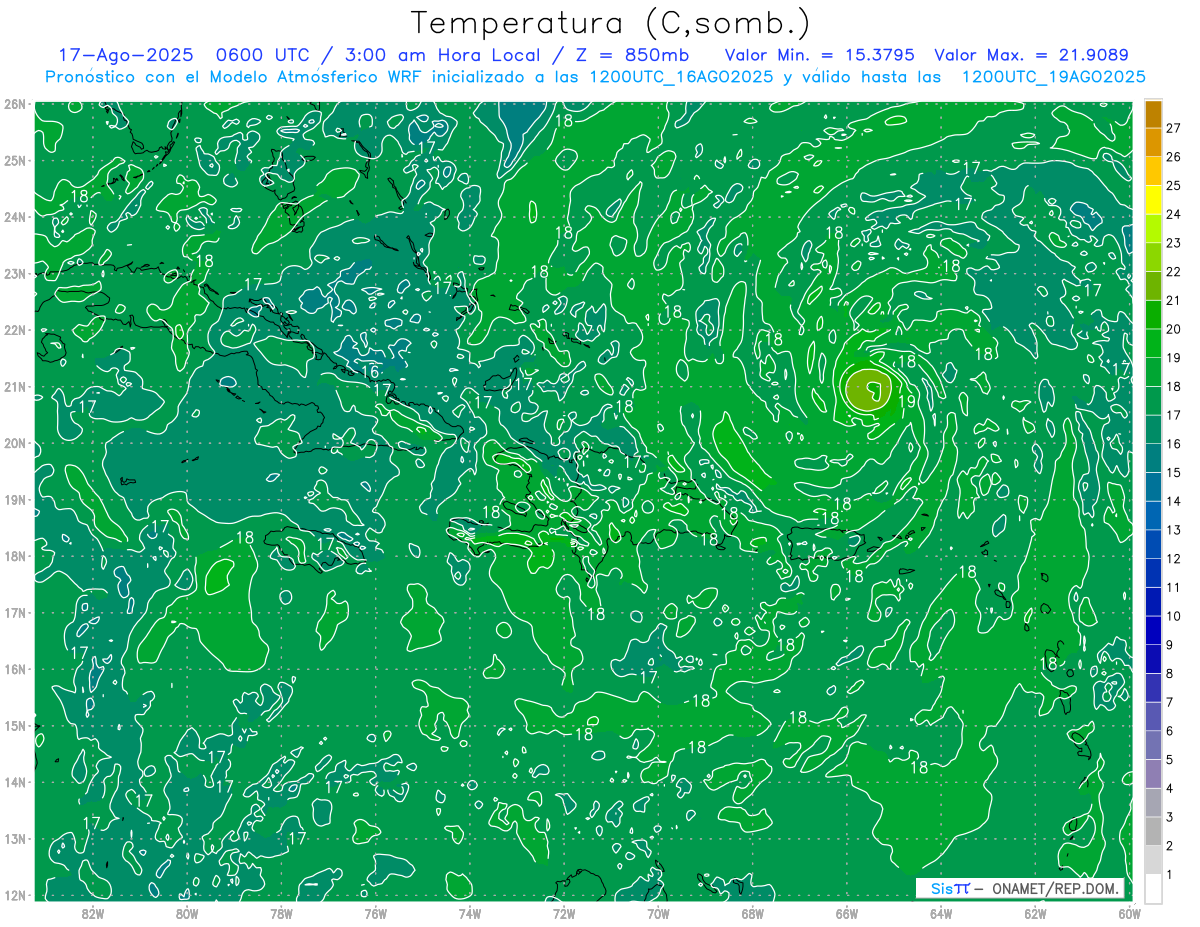
Task: Click the '82W' longitude axis label
Action: point(92,913)
